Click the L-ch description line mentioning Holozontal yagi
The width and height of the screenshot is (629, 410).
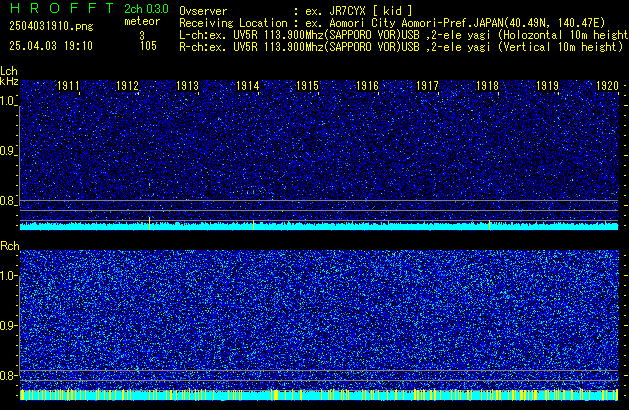pos(404,35)
